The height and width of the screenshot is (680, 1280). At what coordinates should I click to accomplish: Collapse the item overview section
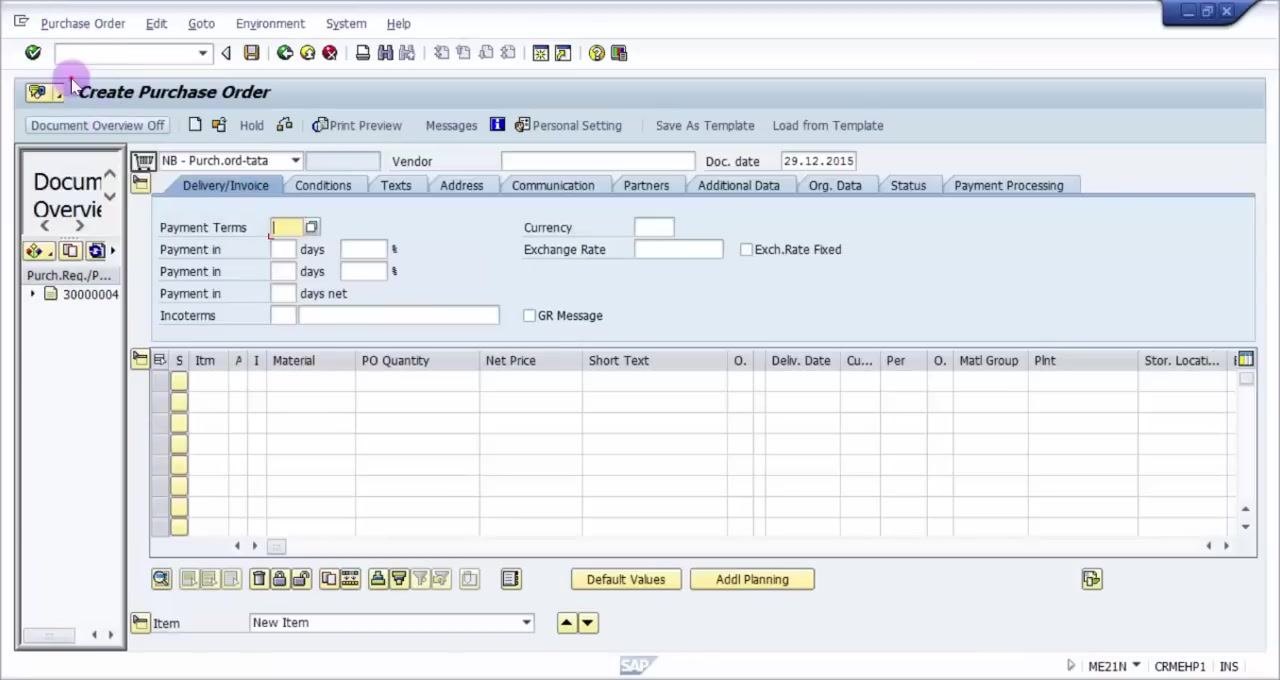coord(140,360)
